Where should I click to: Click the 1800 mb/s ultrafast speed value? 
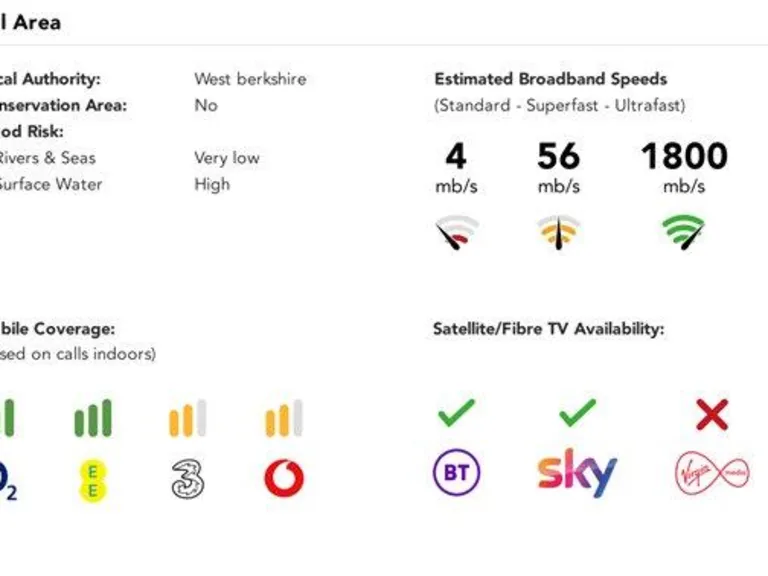(x=684, y=157)
